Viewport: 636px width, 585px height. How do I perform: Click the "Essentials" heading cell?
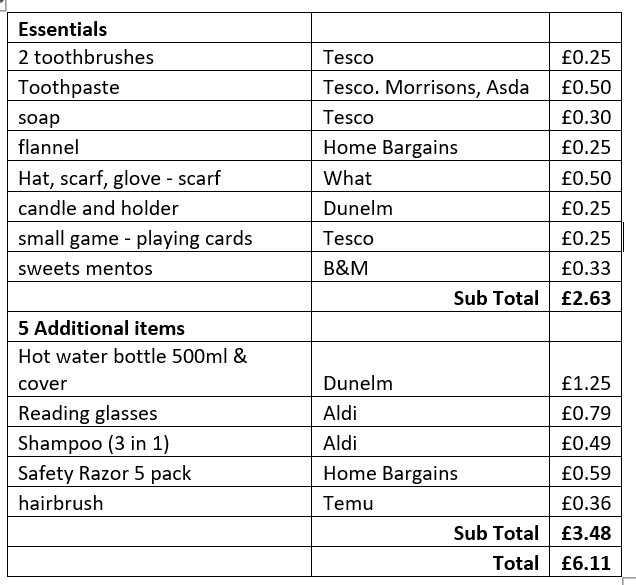tap(63, 30)
